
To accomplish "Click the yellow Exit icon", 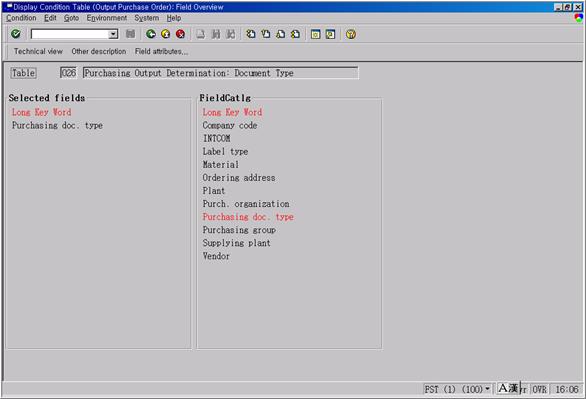I will 166,34.
